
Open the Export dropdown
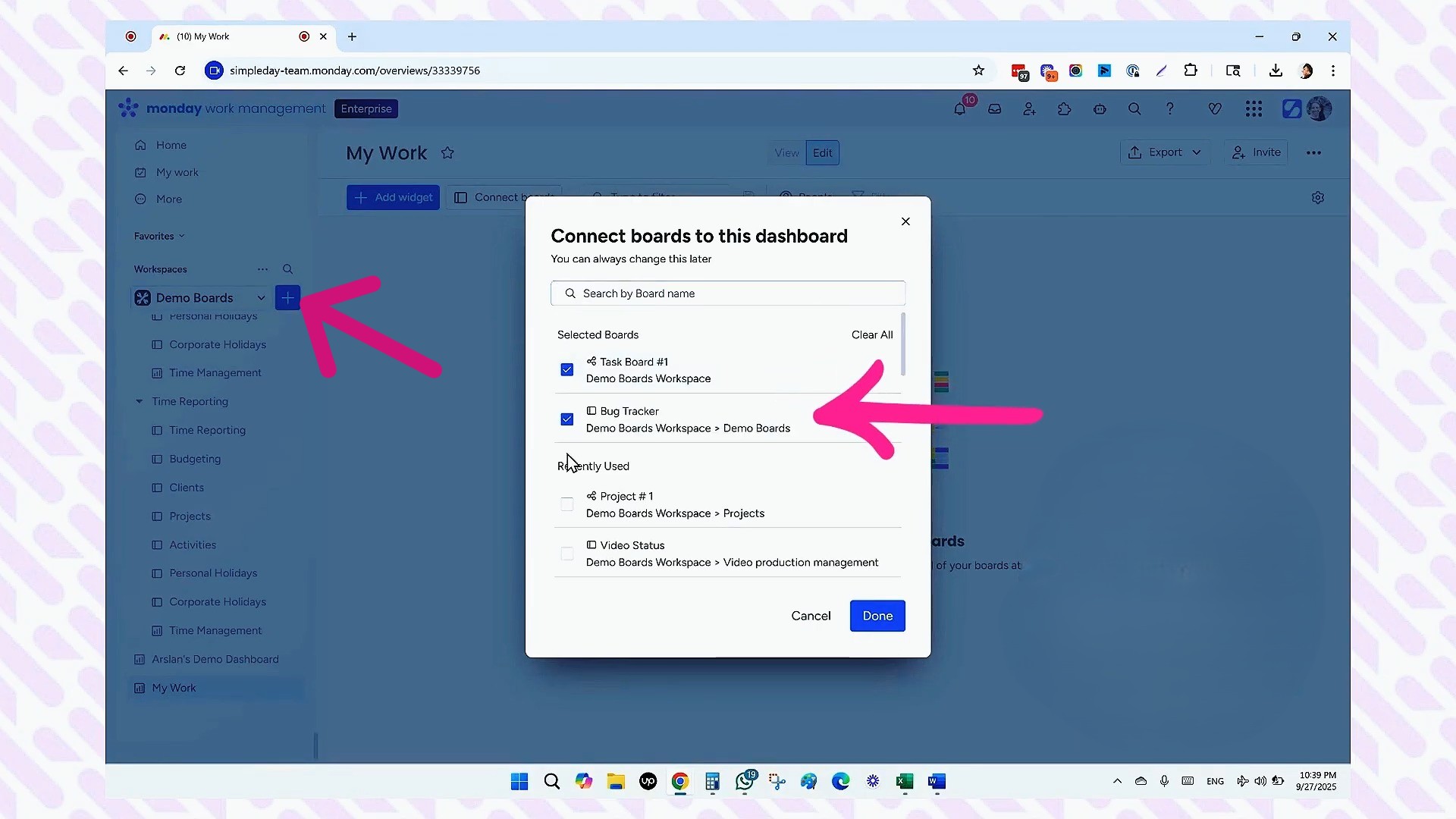pos(1164,152)
